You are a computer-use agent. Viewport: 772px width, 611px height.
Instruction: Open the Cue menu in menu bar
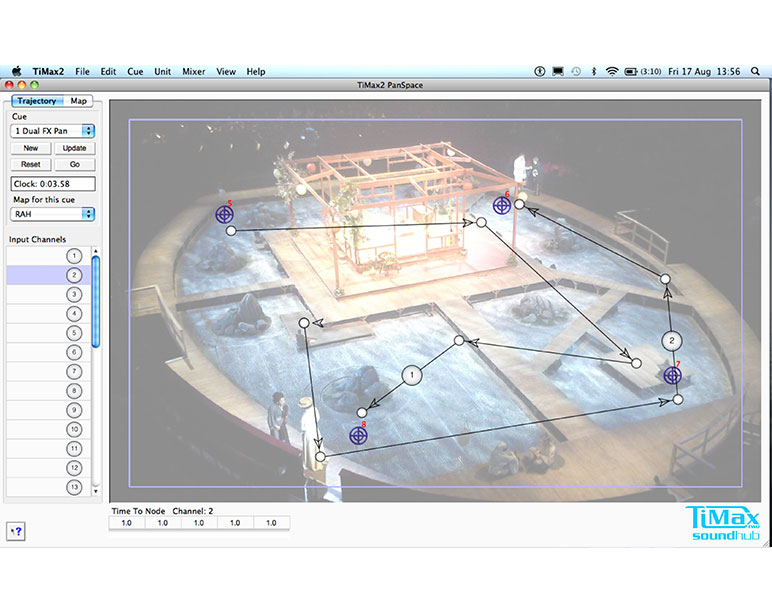(135, 72)
